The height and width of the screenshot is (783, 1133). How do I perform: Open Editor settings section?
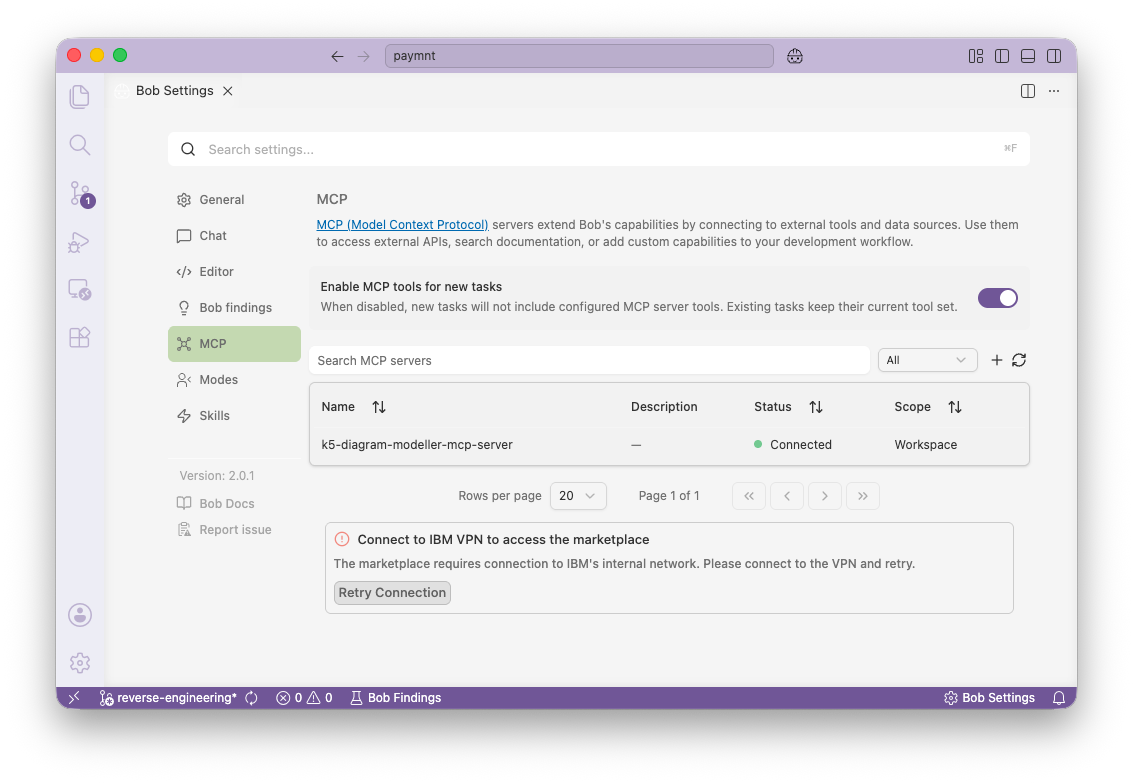tap(234, 272)
